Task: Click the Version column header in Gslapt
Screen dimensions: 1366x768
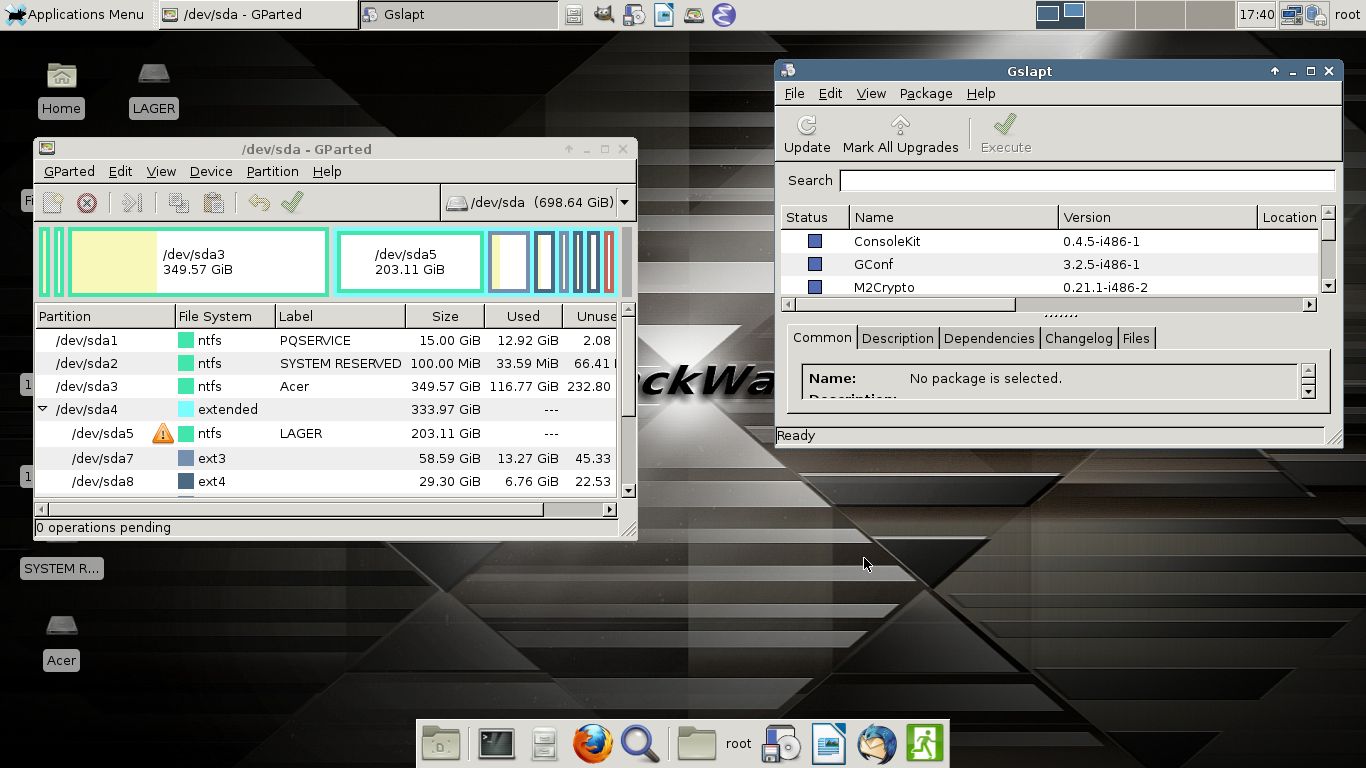Action: pos(1158,217)
